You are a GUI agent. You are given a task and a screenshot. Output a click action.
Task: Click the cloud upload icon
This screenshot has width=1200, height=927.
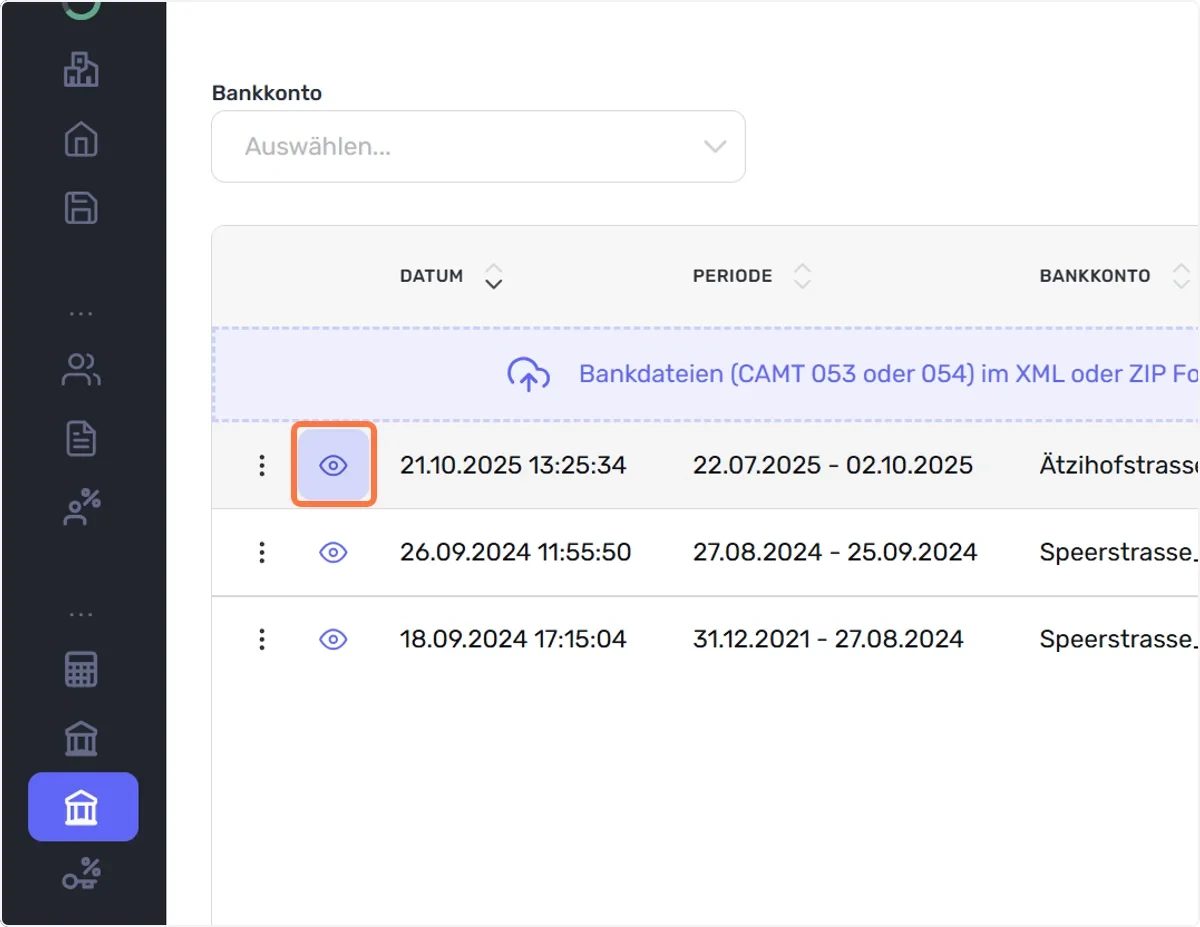(x=528, y=374)
